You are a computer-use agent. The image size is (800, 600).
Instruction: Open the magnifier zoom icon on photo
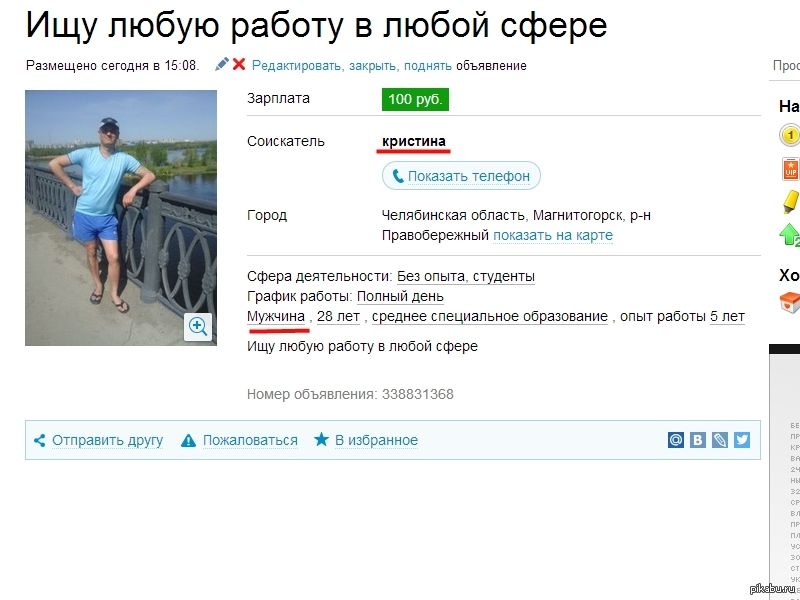(x=198, y=326)
